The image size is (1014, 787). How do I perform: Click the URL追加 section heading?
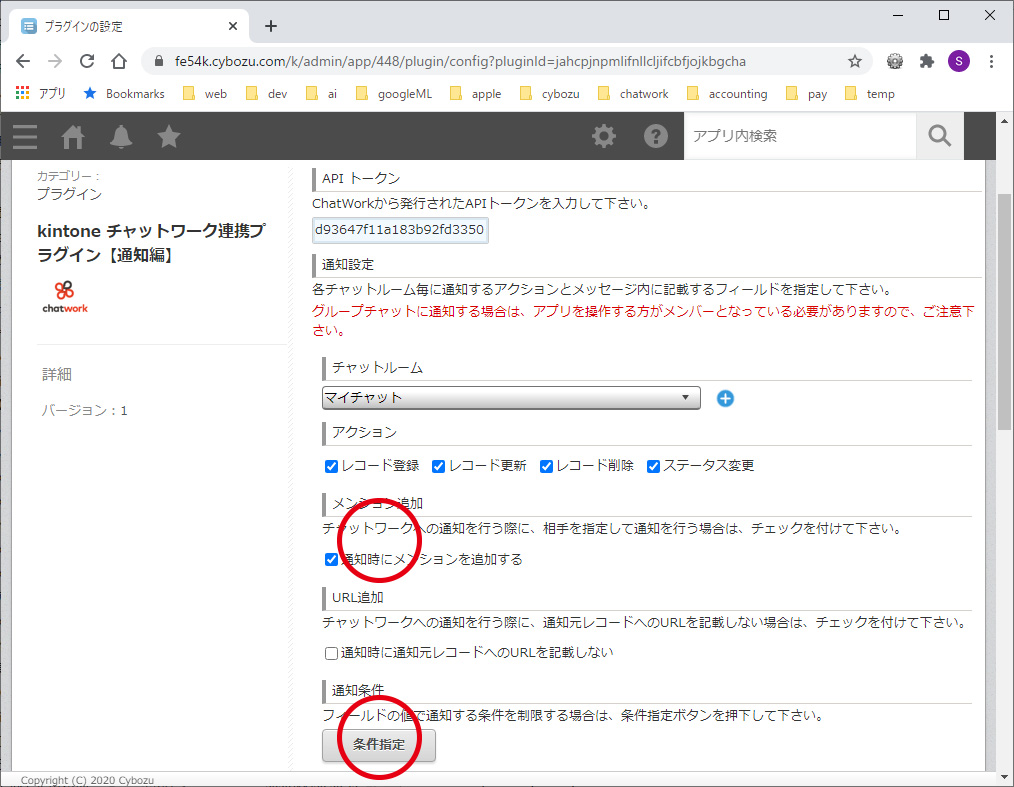tap(358, 598)
